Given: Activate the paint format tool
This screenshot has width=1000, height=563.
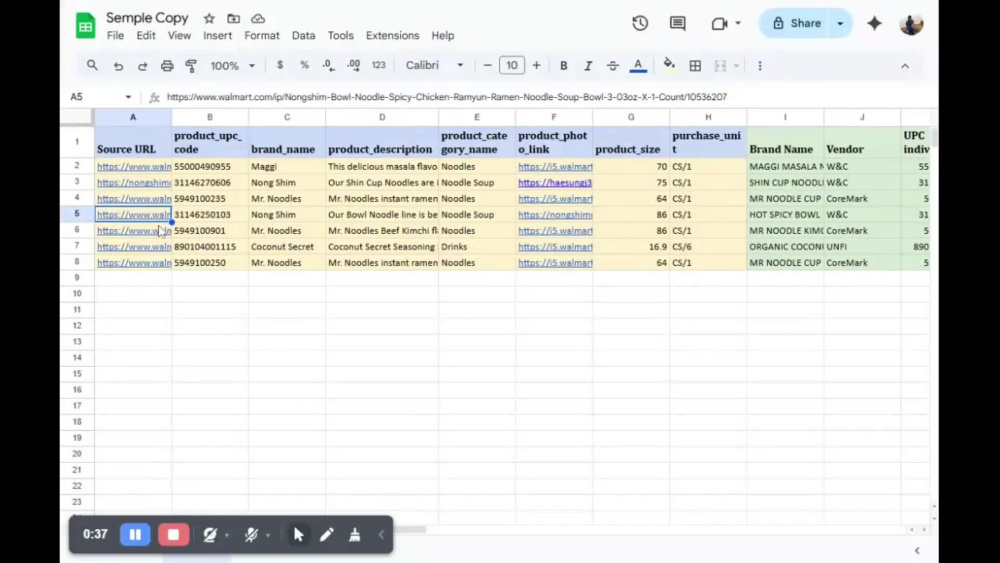Looking at the screenshot, I should click(x=191, y=66).
